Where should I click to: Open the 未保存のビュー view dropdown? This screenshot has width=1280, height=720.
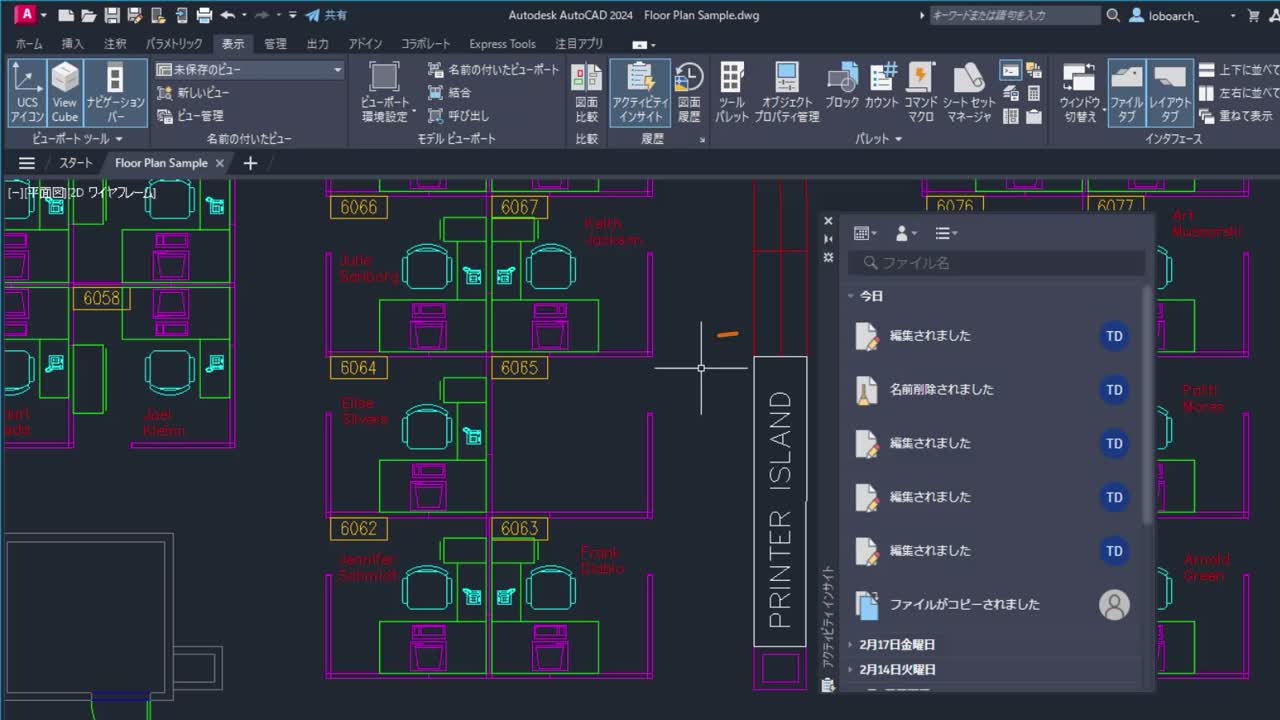click(249, 70)
